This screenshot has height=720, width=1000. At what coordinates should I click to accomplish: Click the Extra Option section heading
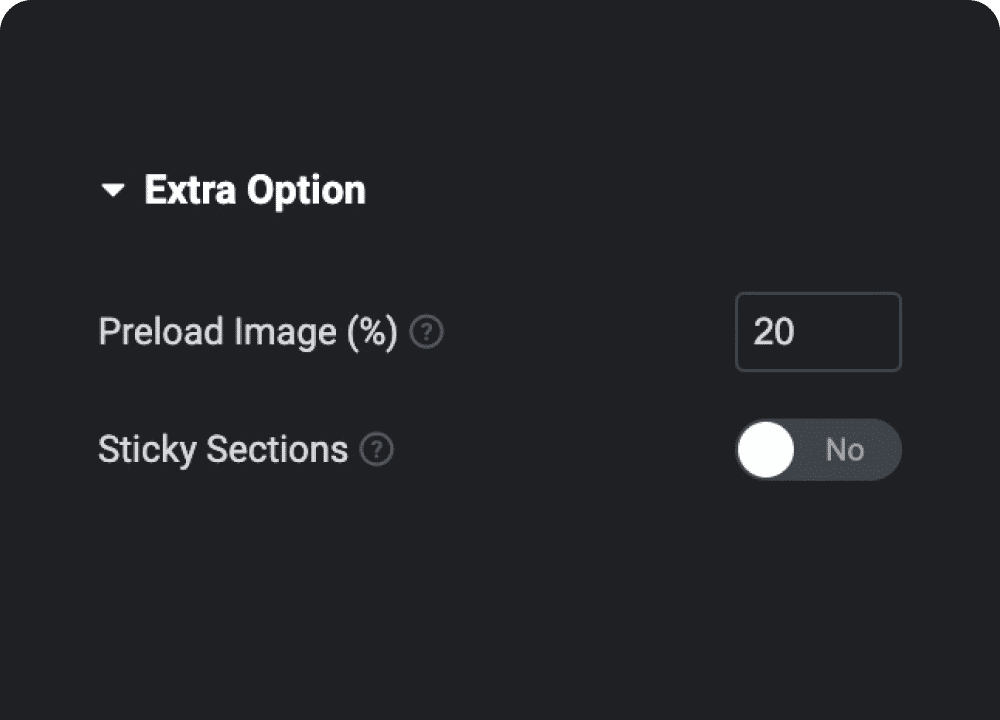tap(254, 190)
